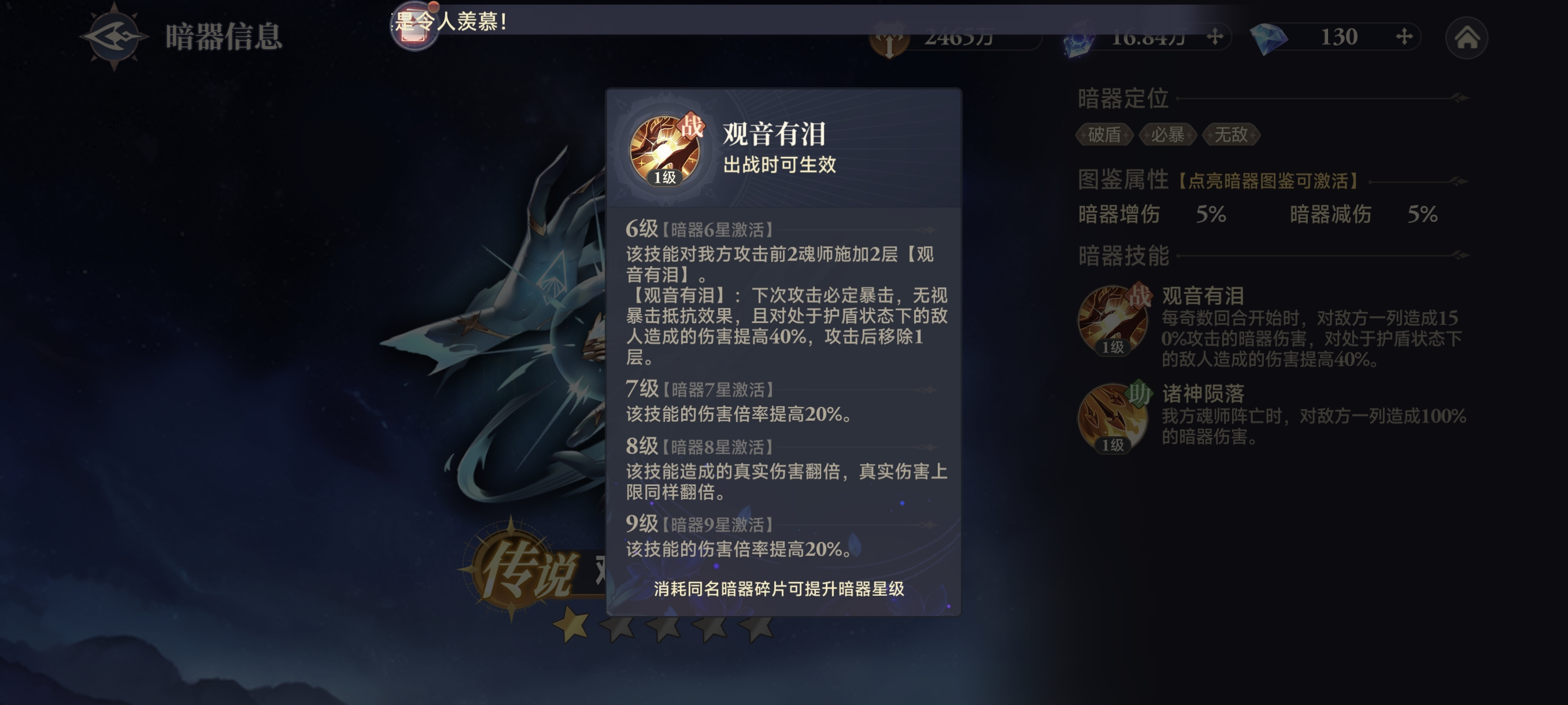Tap the first gold star rating

571,624
